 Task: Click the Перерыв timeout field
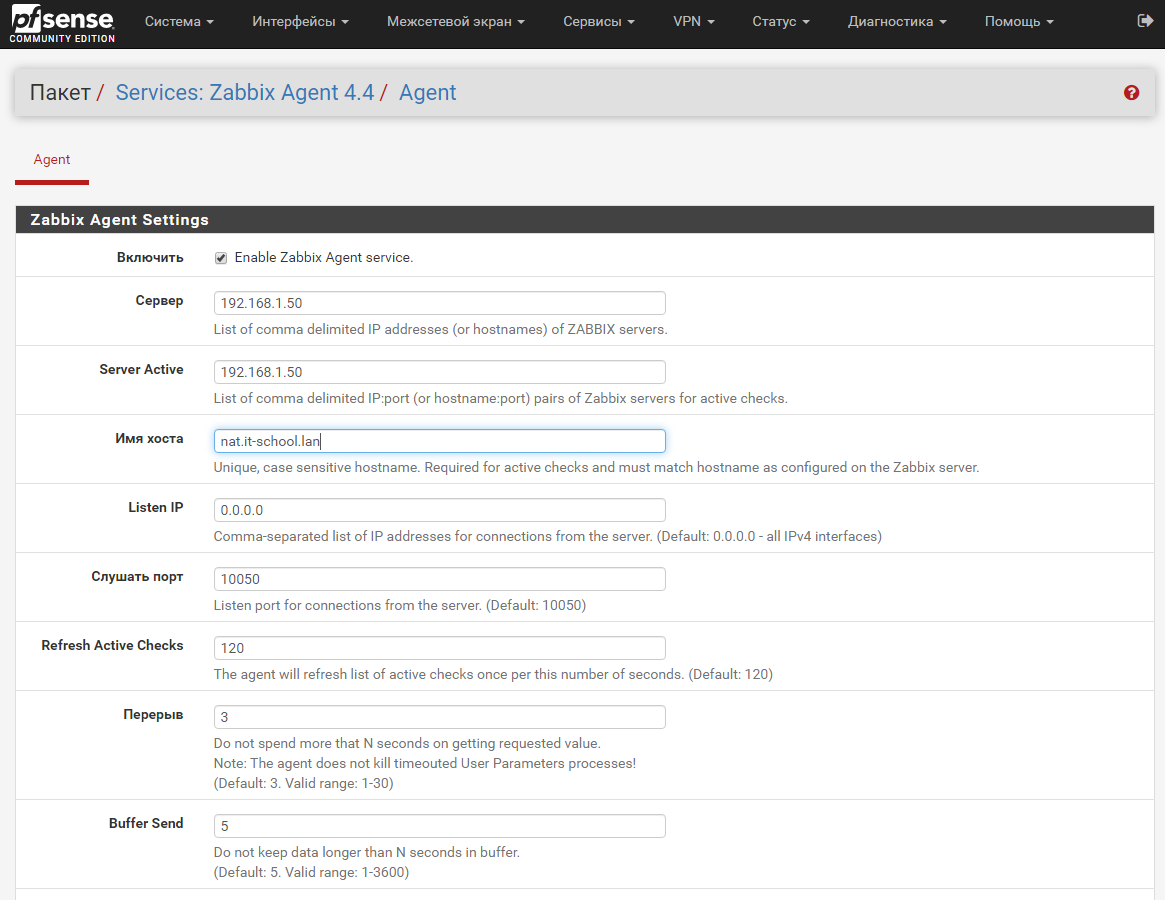click(x=439, y=718)
